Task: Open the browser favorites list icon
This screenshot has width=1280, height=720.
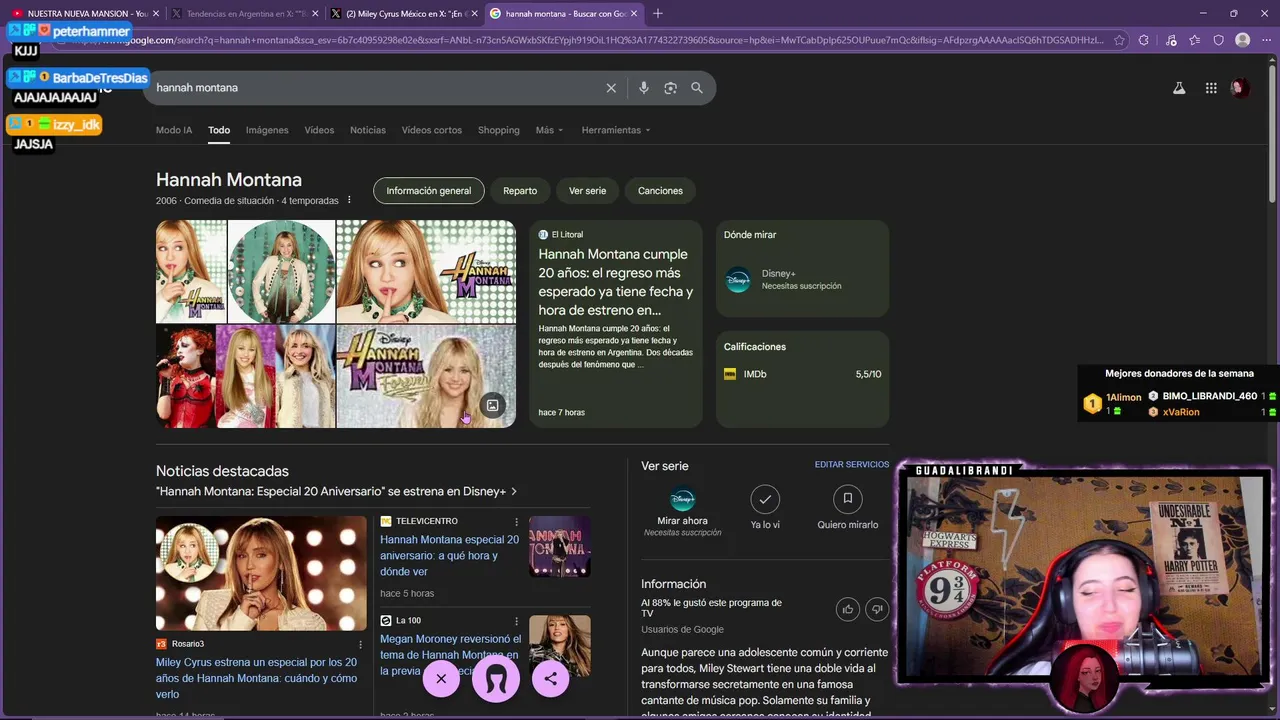Action: point(1194,40)
